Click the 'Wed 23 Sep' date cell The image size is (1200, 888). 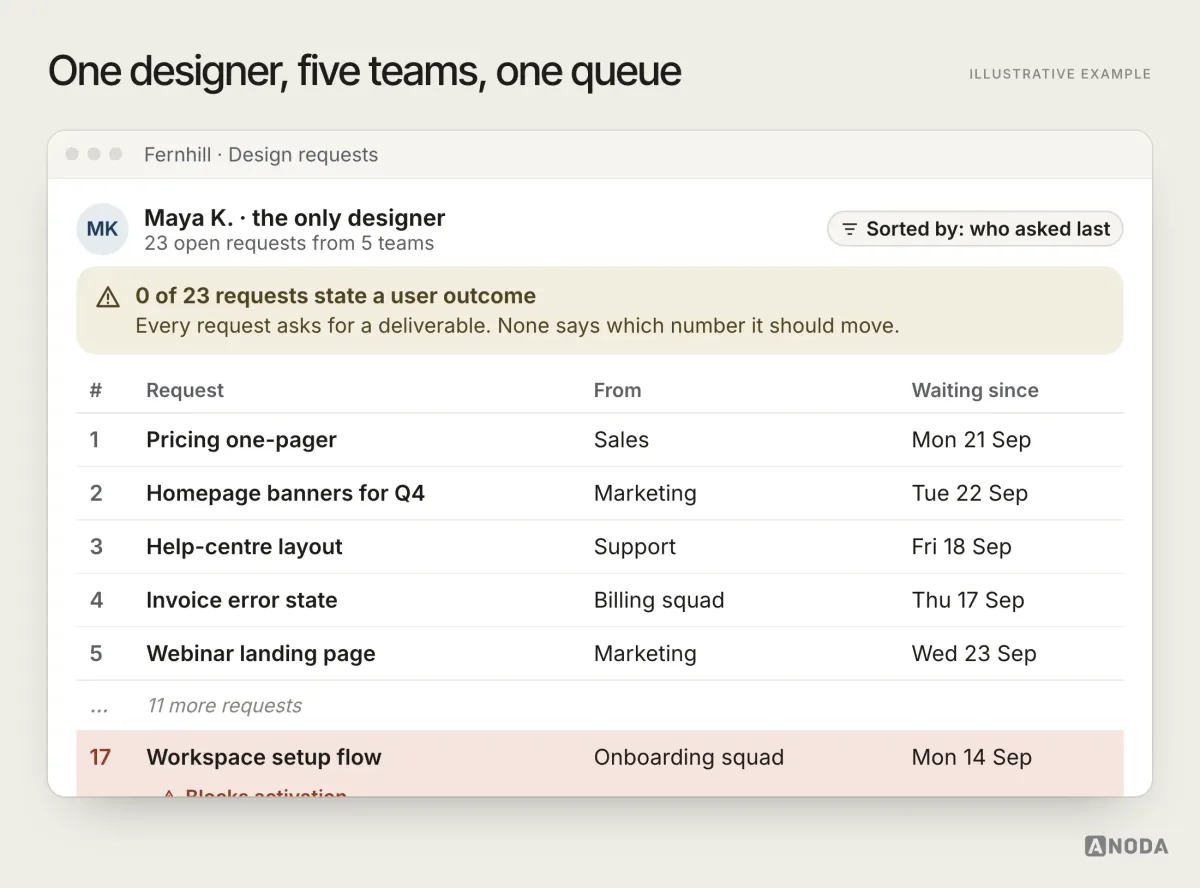(x=974, y=654)
